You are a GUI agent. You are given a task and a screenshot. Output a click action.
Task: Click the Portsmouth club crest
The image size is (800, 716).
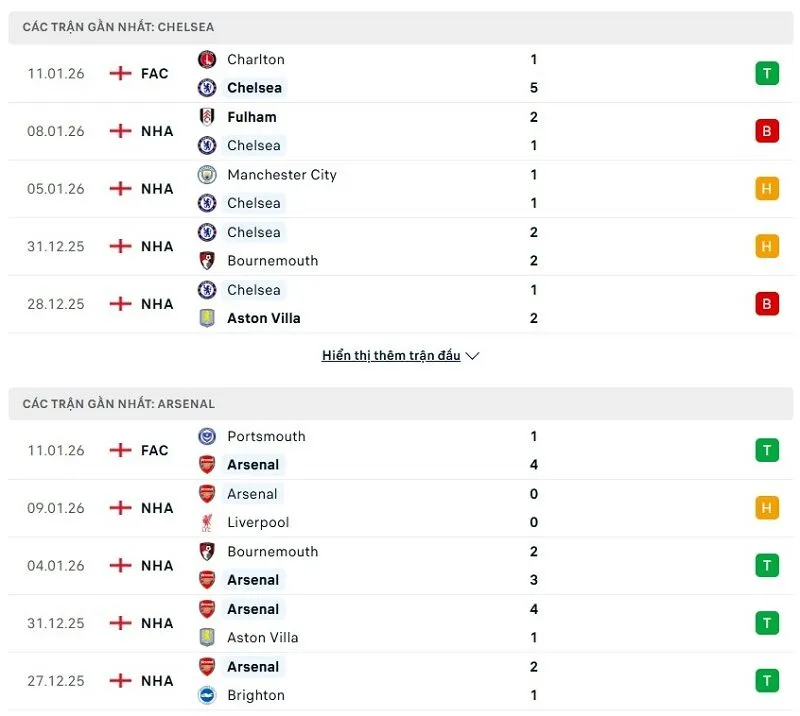tap(206, 436)
